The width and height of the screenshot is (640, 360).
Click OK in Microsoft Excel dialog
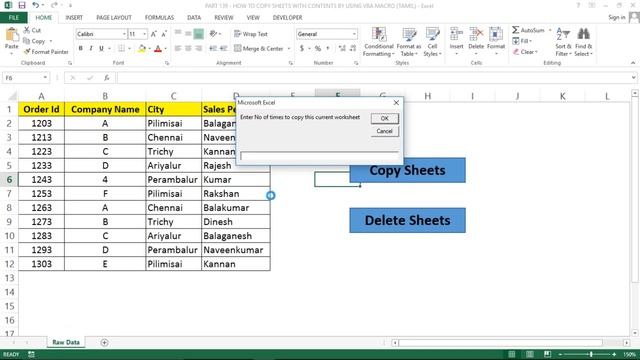[384, 118]
